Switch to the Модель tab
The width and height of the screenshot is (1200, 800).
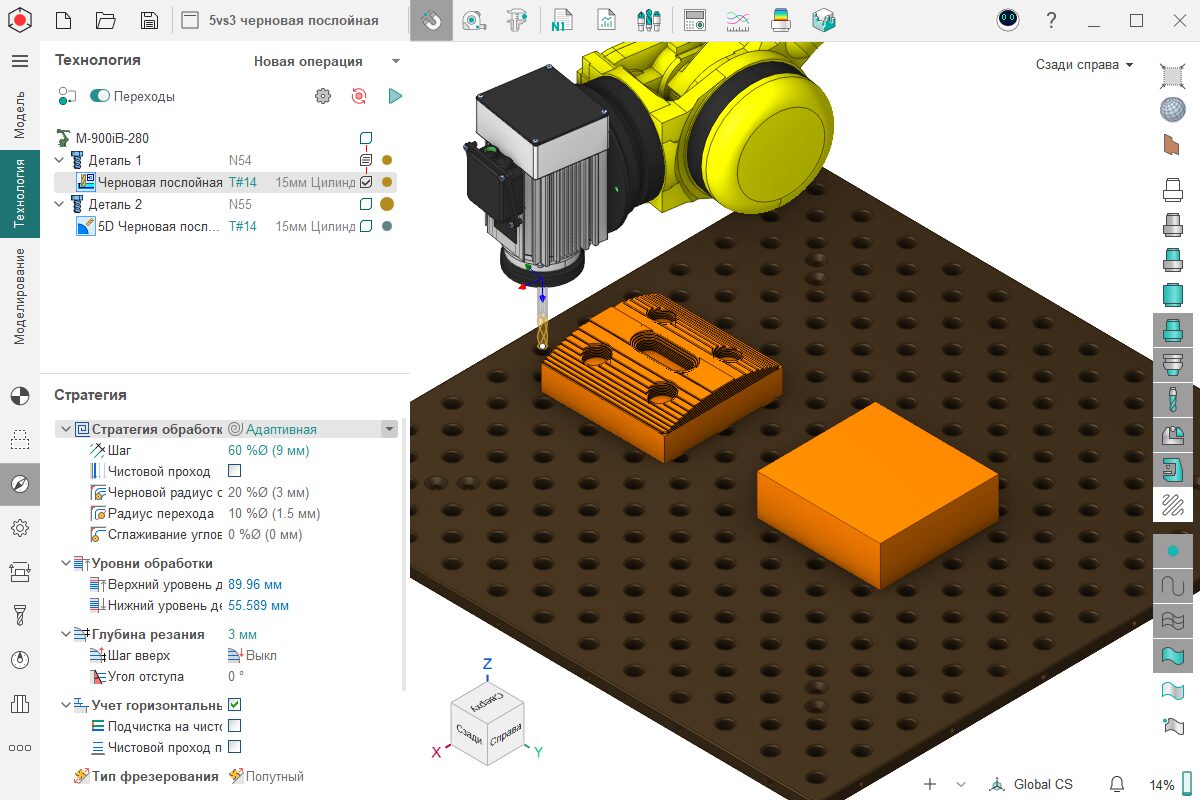click(x=19, y=114)
